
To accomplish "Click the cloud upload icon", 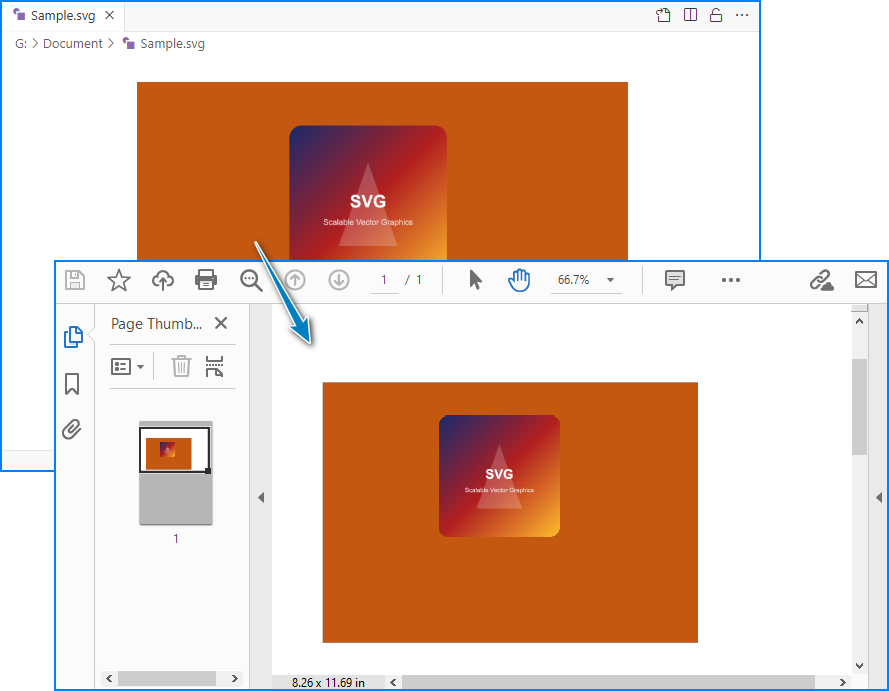I will (163, 280).
